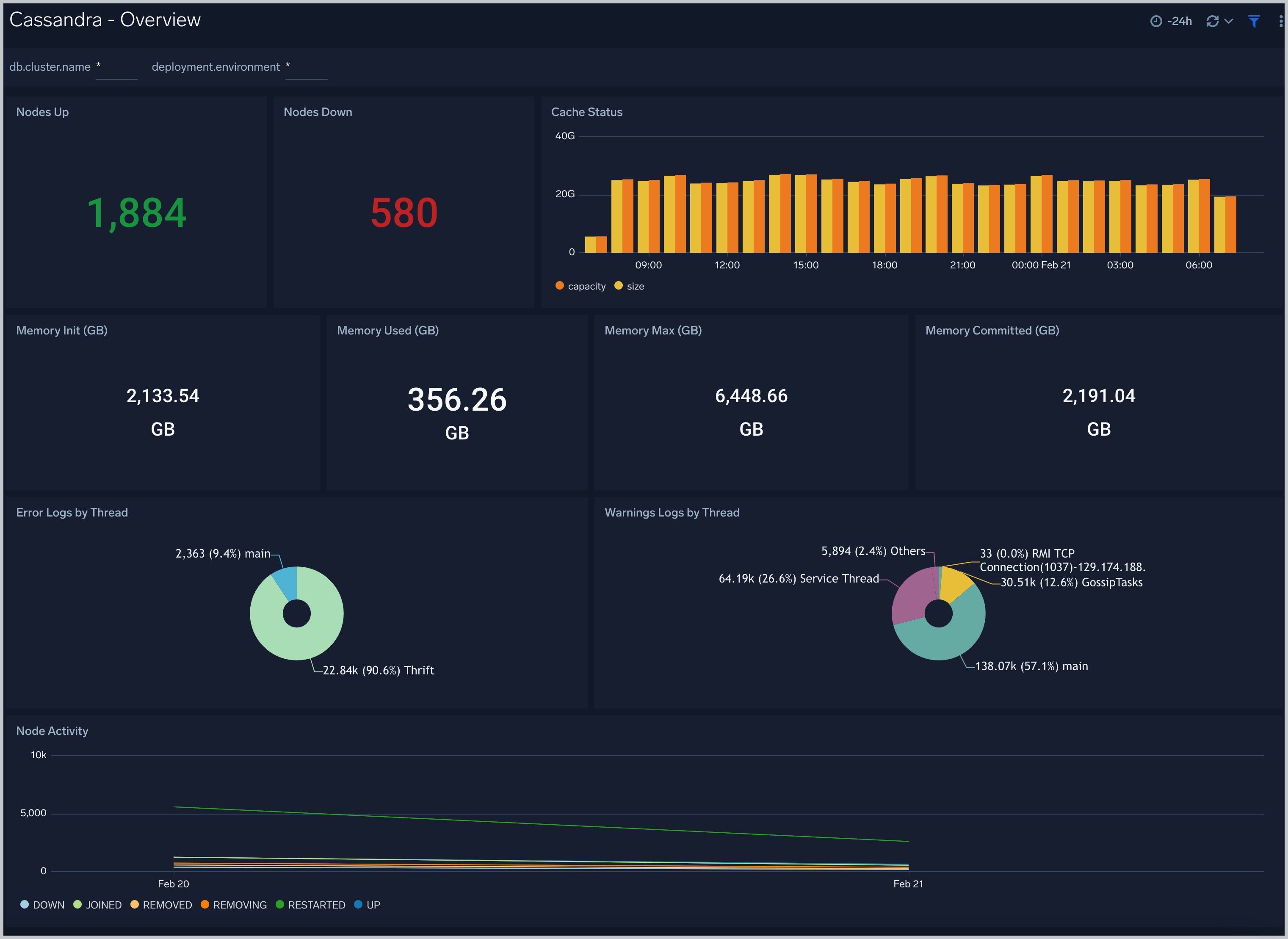Click the first short cache status bar
The image size is (1288, 939).
(596, 244)
